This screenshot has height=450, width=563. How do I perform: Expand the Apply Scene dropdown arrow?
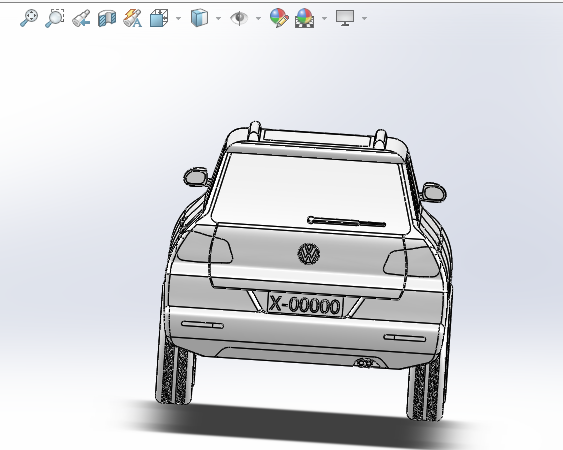(324, 18)
